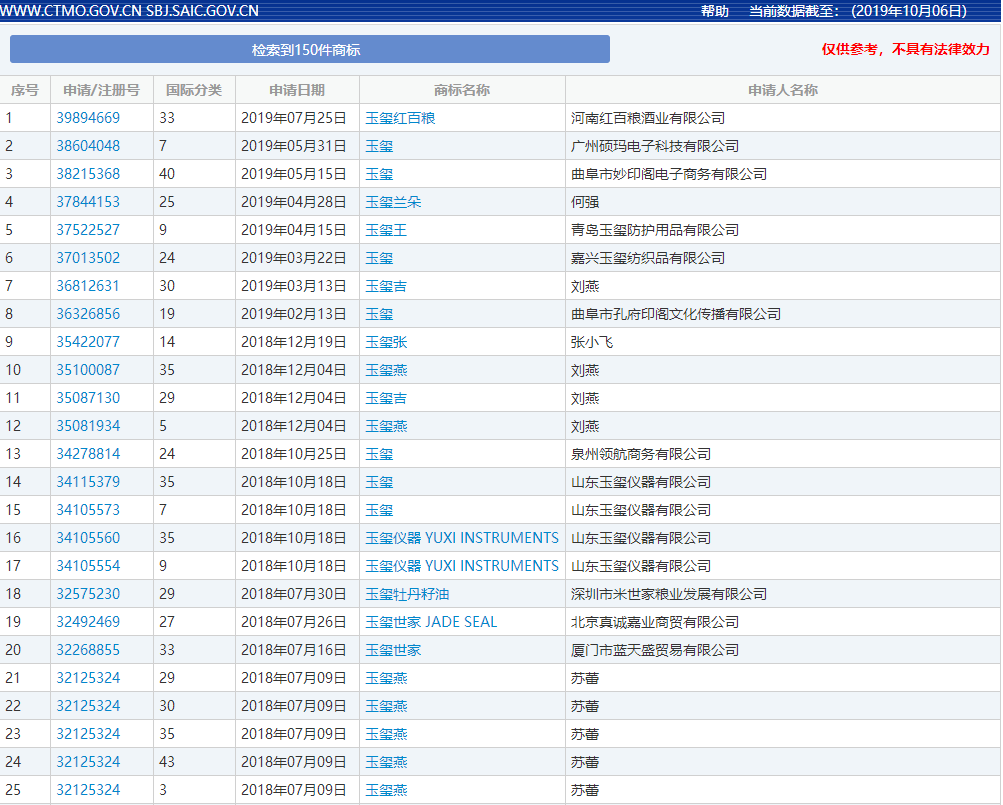Click the 申请/注册号 column header
Image resolution: width=1003 pixels, height=805 pixels.
(x=102, y=90)
